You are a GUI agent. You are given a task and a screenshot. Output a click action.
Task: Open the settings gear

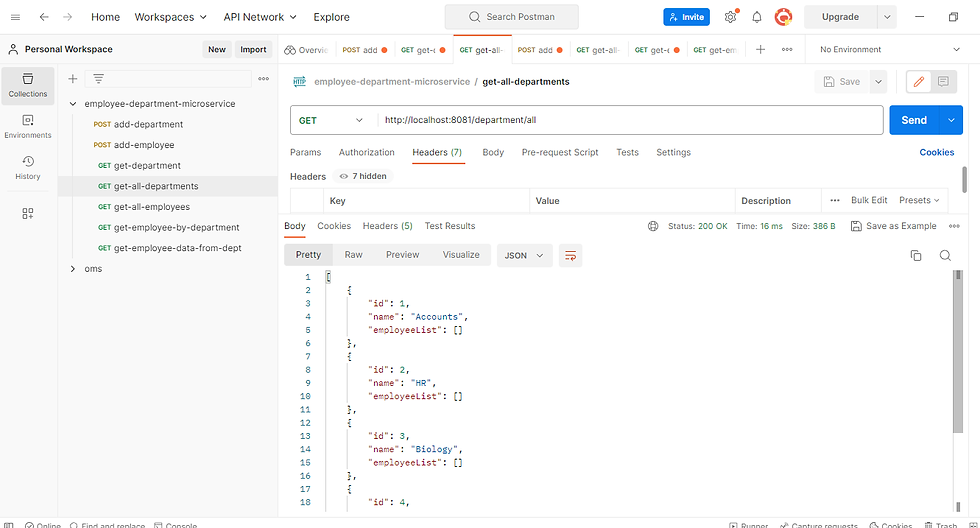(x=730, y=17)
